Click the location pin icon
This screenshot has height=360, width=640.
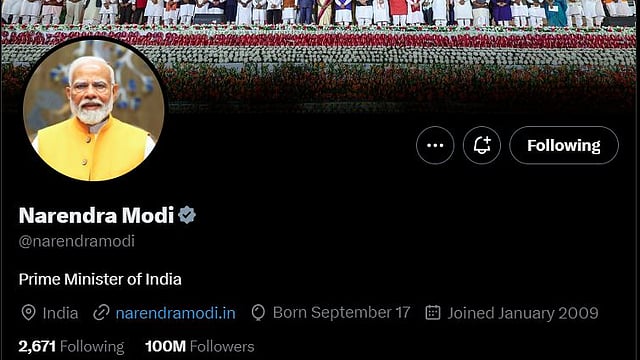[x=28, y=313]
